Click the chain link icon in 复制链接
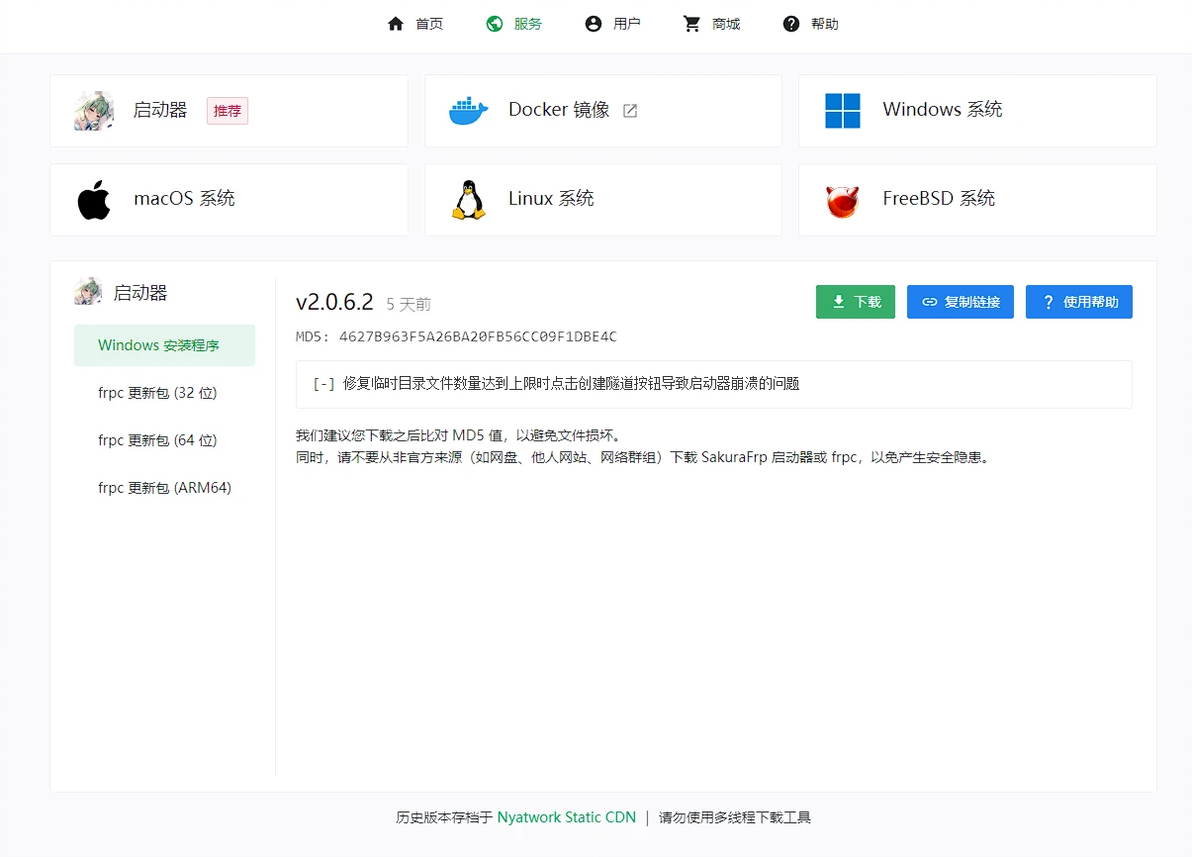This screenshot has width=1192, height=857. click(x=929, y=302)
